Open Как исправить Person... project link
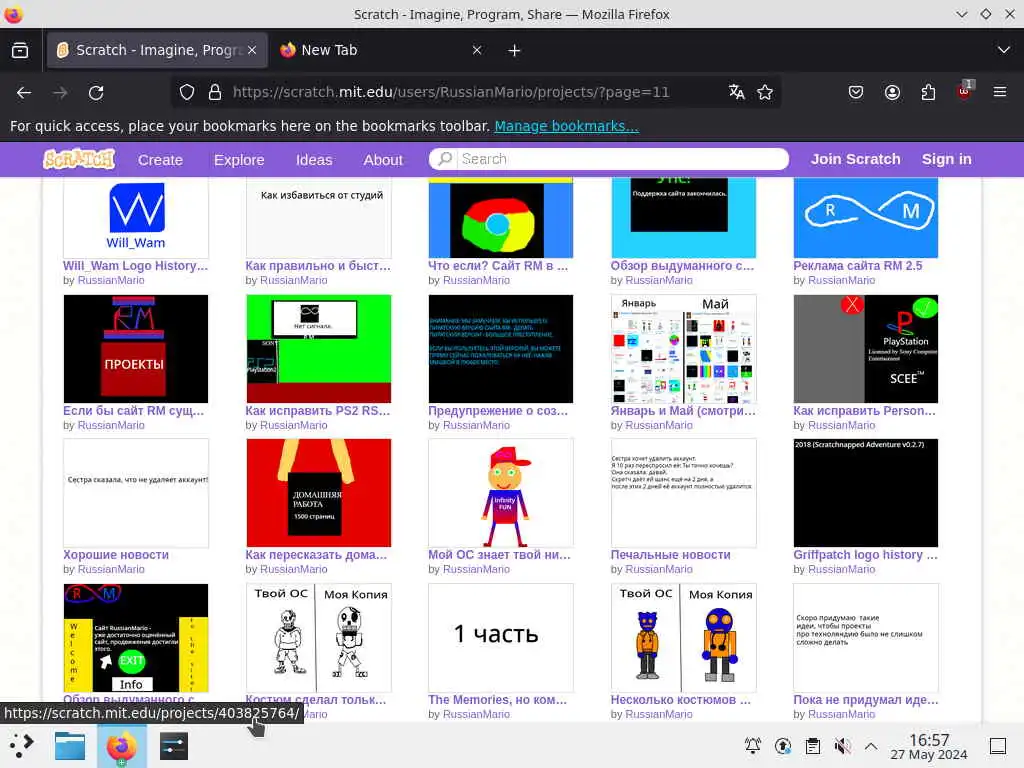Viewport: 1024px width, 768px height. [x=864, y=411]
